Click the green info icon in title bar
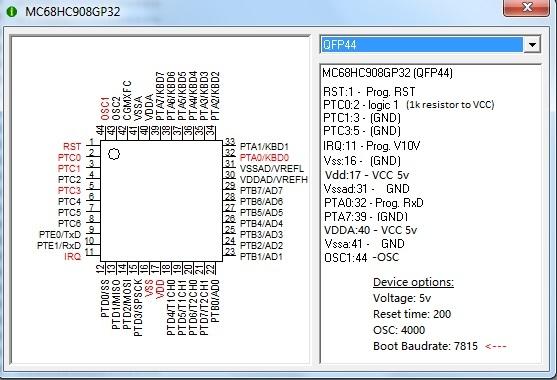Image resolution: width=557 pixels, height=380 pixels. click(x=12, y=12)
